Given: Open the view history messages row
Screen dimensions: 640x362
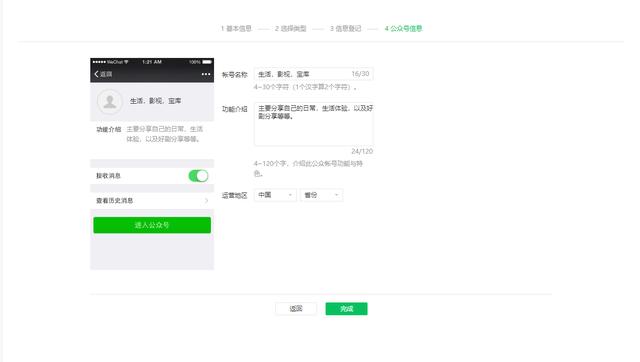Looking at the screenshot, I should click(152, 200).
